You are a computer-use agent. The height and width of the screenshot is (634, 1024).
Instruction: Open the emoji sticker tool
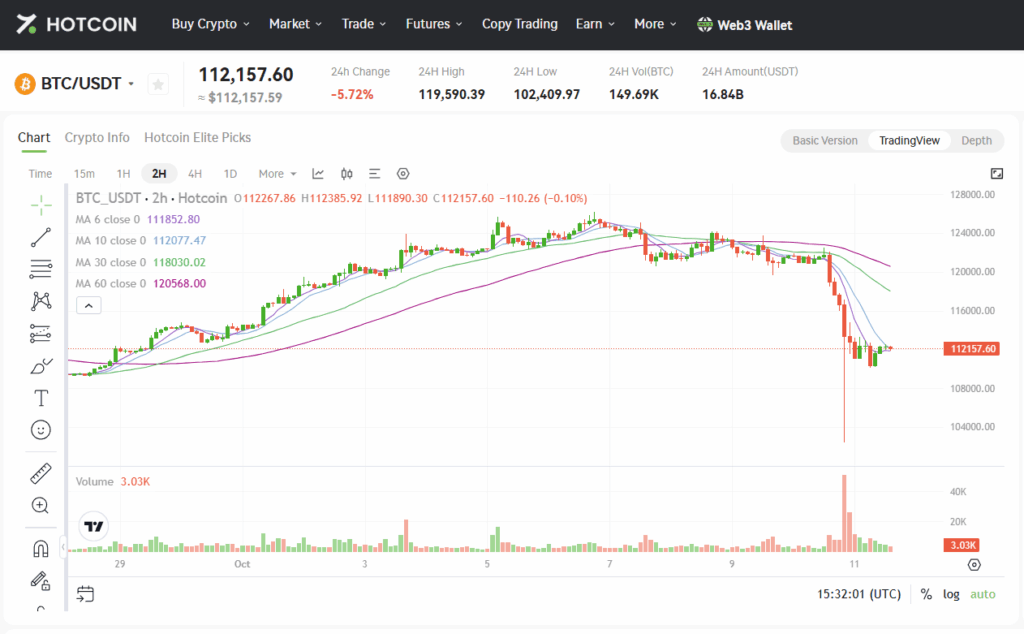pos(40,429)
